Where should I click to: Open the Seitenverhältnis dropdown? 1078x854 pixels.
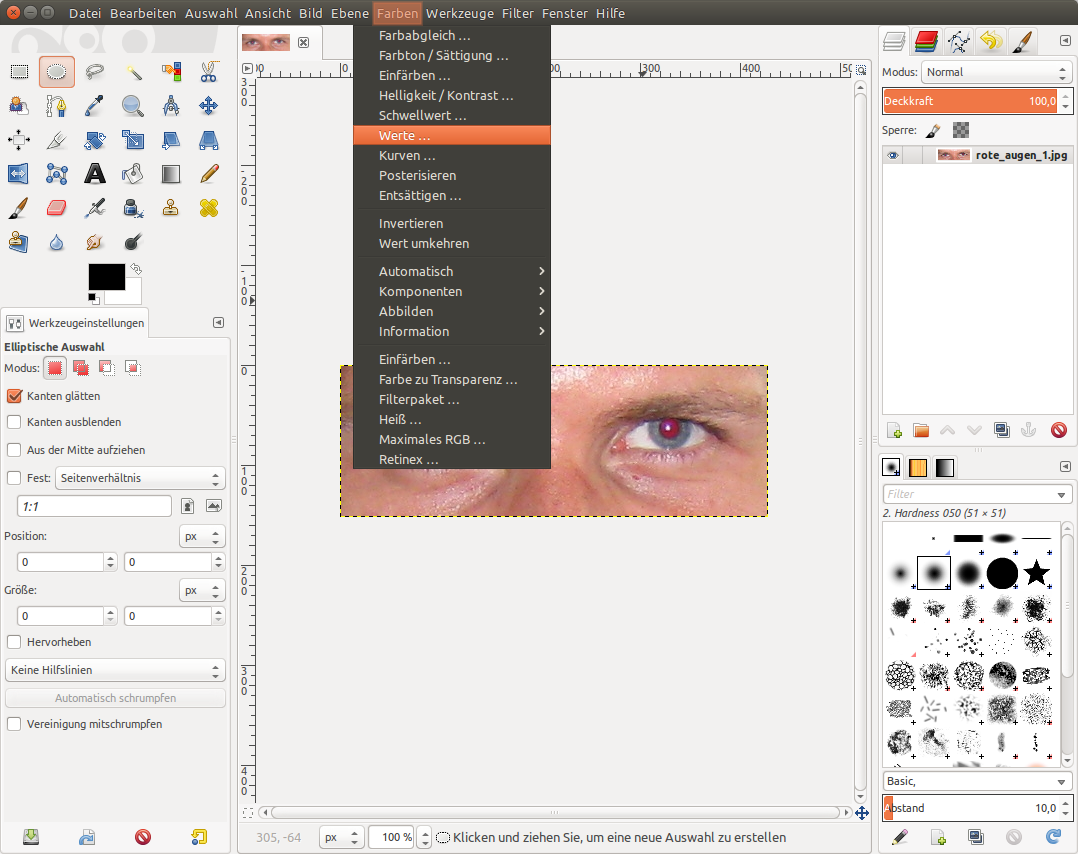[x=140, y=478]
